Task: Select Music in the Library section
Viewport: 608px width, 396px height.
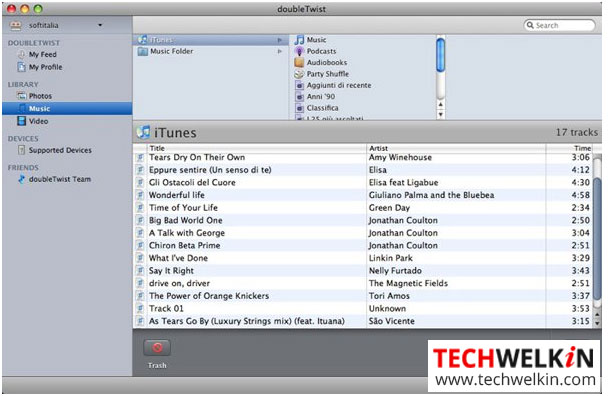Action: [x=67, y=108]
